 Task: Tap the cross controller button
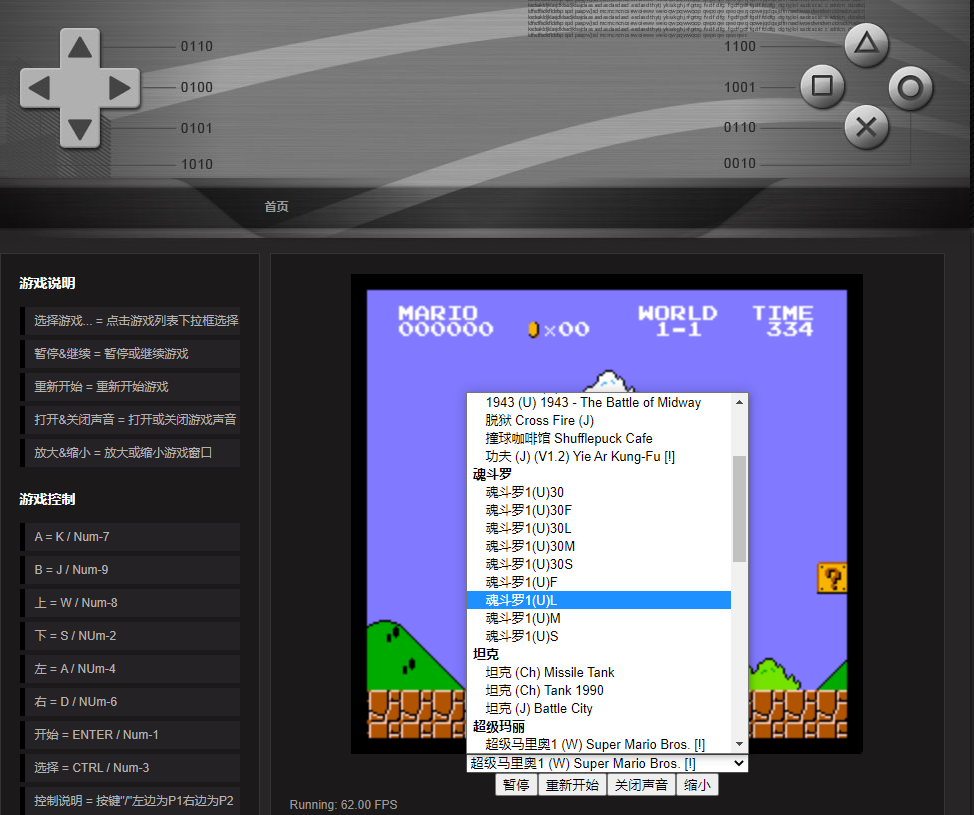pyautogui.click(x=866, y=127)
